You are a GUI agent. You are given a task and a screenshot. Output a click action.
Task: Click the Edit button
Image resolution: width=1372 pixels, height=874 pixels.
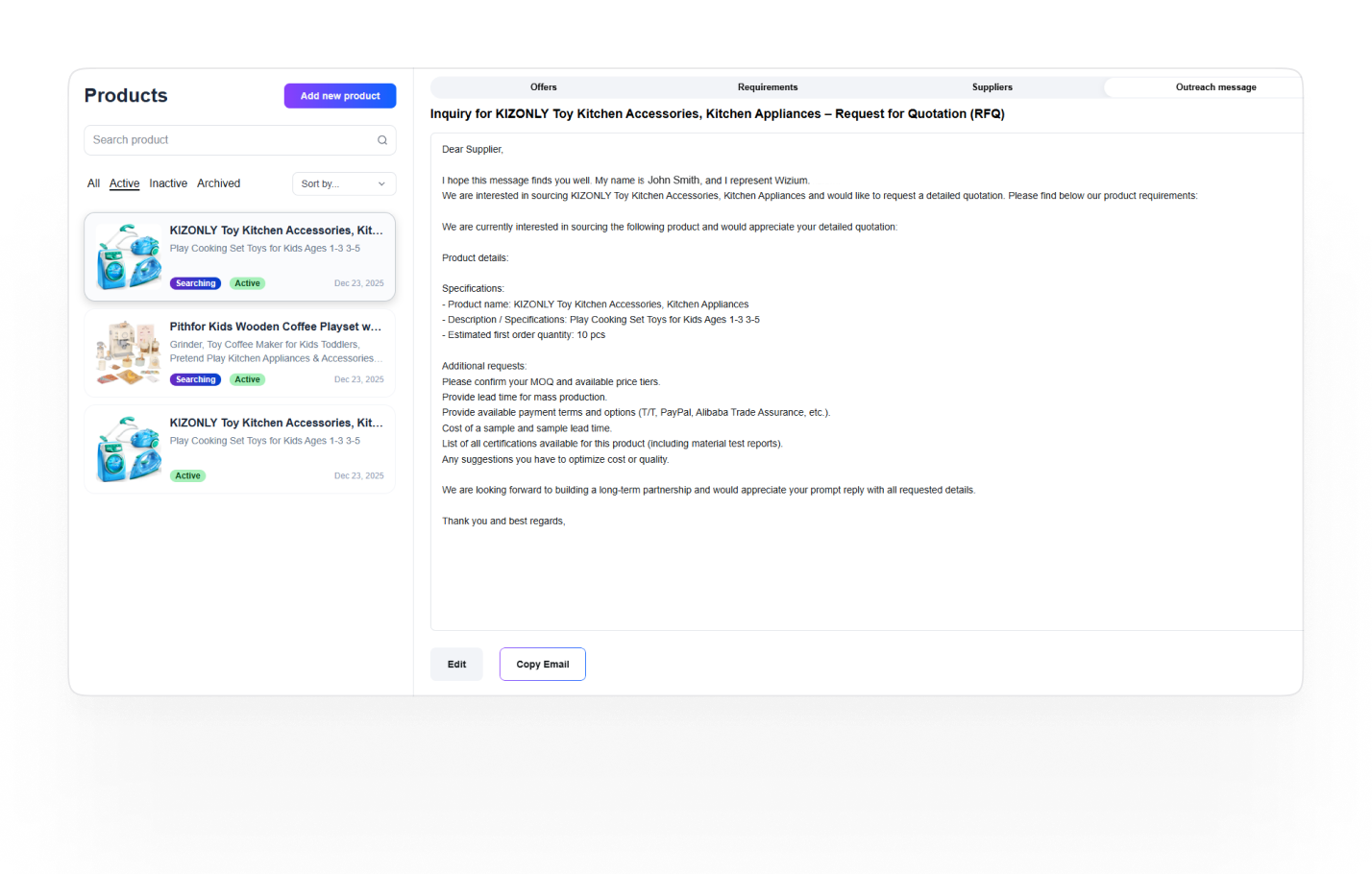456,665
